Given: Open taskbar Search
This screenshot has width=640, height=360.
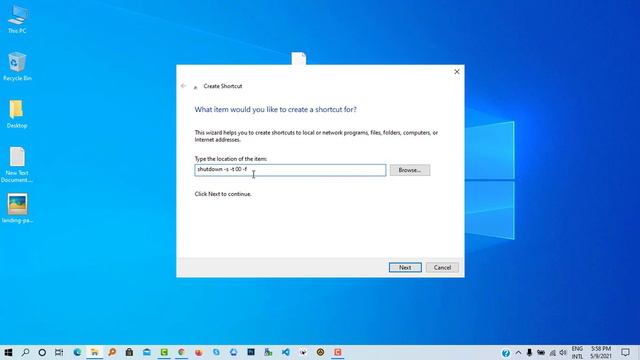Looking at the screenshot, I should (25, 352).
